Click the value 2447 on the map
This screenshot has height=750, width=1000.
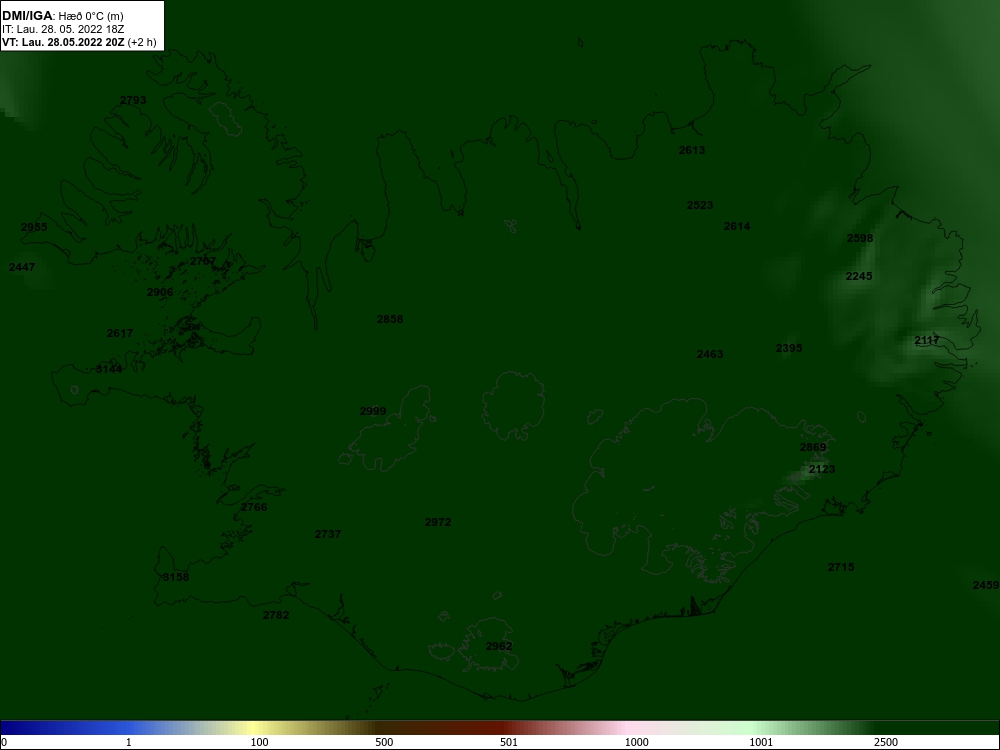click(22, 267)
